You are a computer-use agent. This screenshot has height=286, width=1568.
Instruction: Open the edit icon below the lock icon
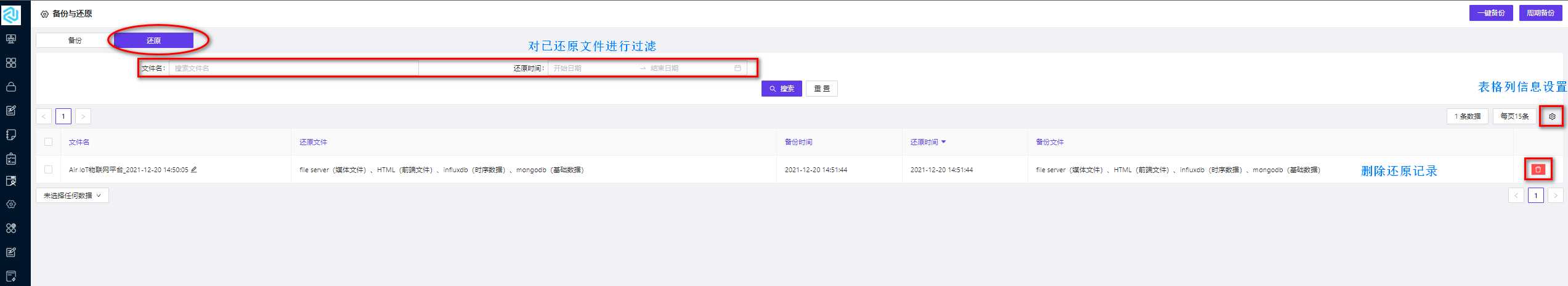[x=11, y=111]
